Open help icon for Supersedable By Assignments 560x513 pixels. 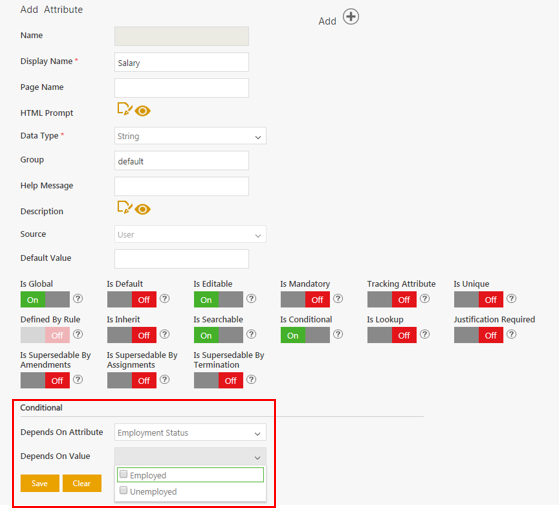(164, 379)
